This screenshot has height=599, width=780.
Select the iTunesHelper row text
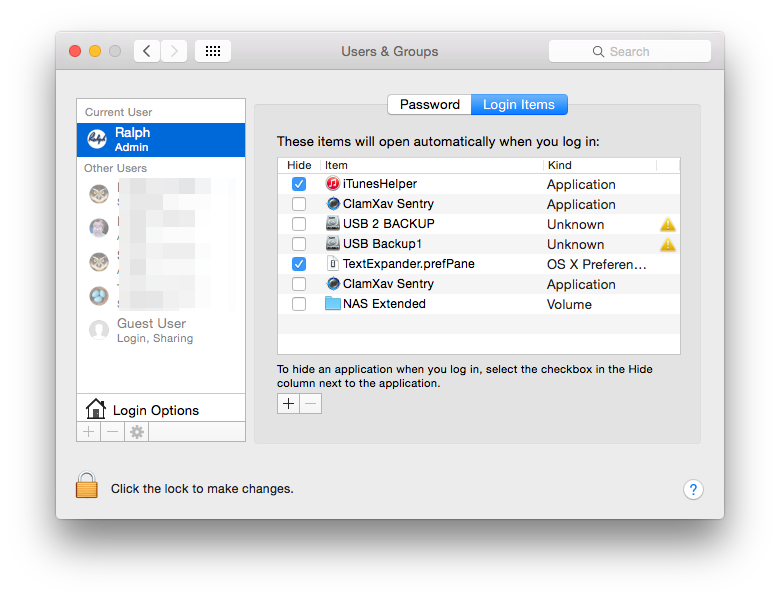380,184
